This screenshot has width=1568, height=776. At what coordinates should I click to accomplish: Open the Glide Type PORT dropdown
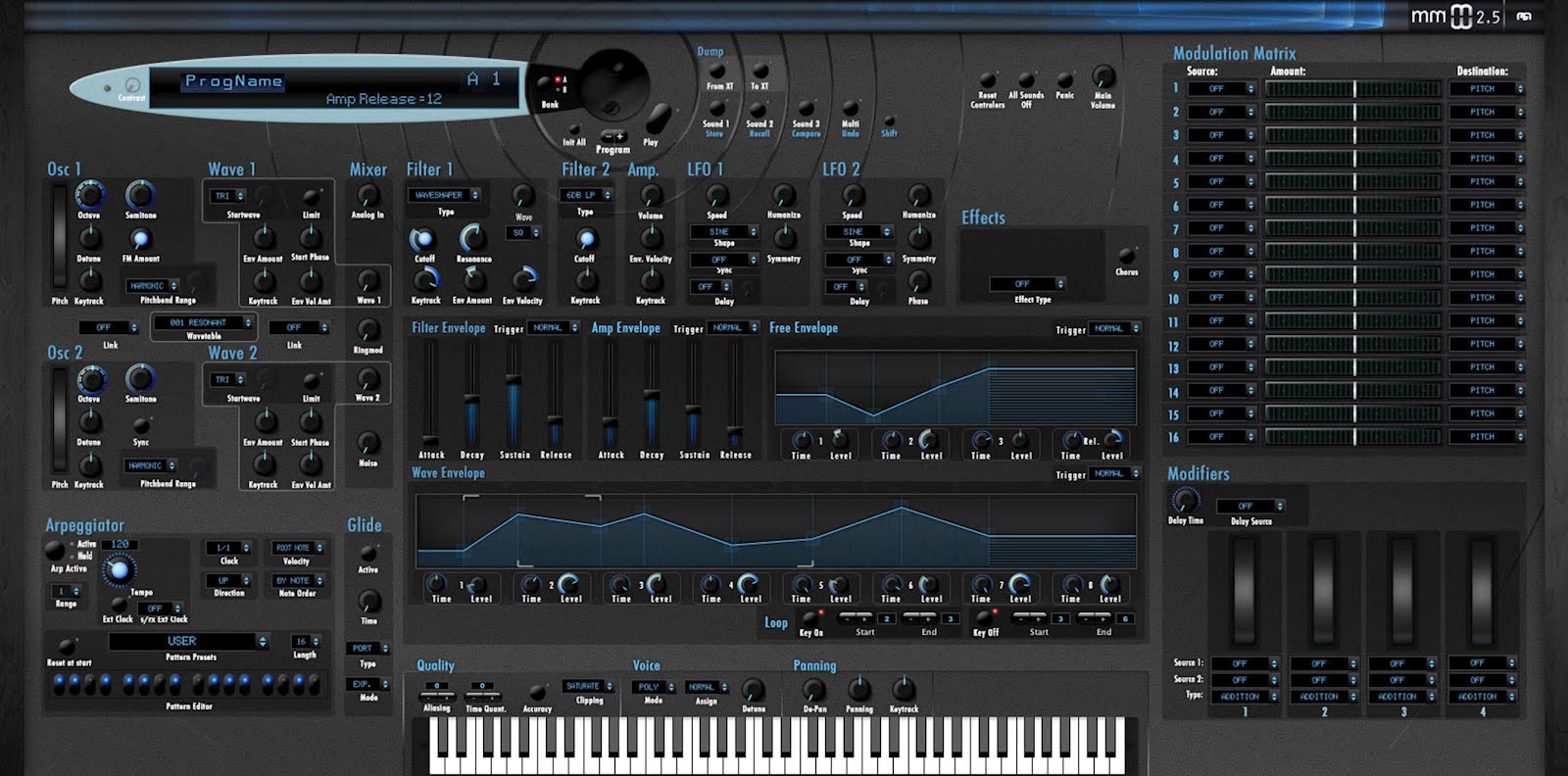pyautogui.click(x=368, y=649)
